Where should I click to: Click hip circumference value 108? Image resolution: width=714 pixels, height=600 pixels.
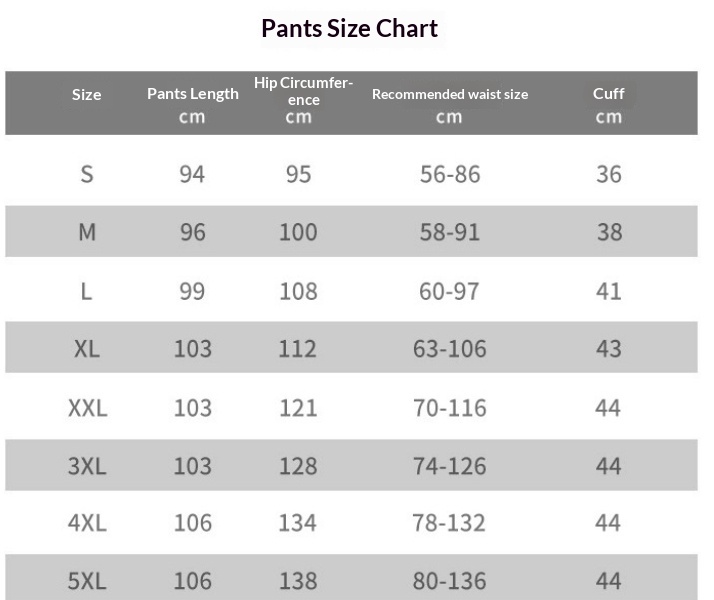(x=298, y=291)
